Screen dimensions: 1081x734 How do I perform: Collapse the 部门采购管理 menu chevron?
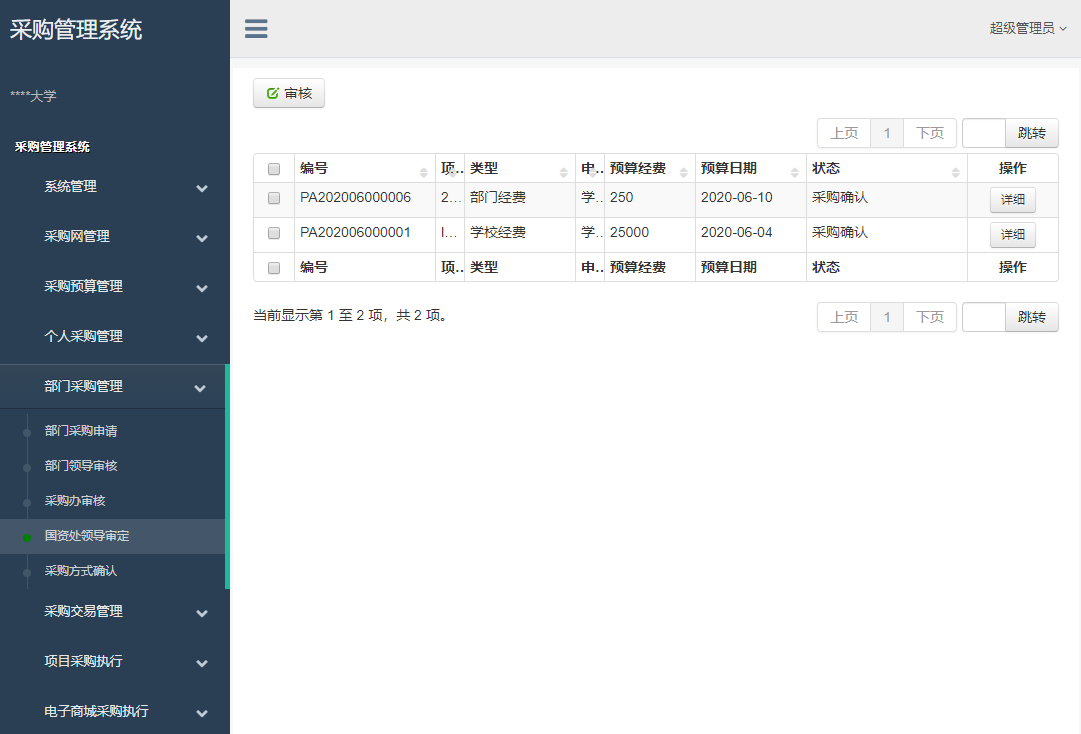click(200, 388)
